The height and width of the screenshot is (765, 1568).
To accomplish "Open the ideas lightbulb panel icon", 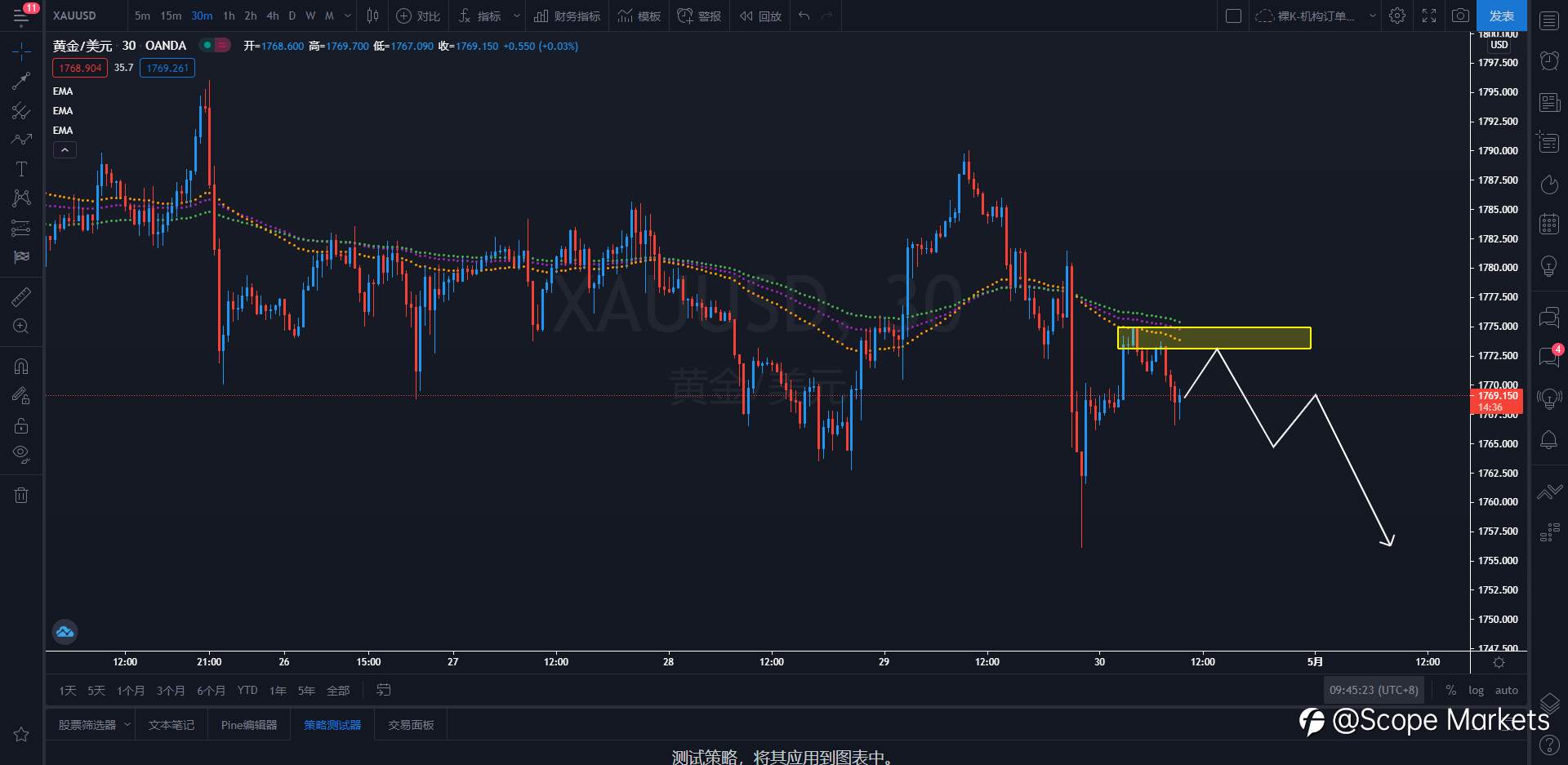I will pyautogui.click(x=1549, y=265).
